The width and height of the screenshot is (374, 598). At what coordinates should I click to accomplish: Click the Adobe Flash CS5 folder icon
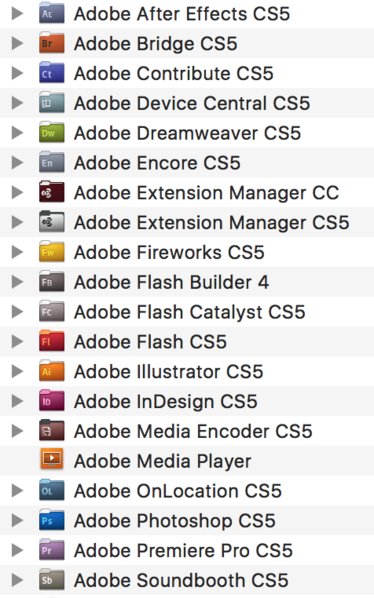(52, 341)
